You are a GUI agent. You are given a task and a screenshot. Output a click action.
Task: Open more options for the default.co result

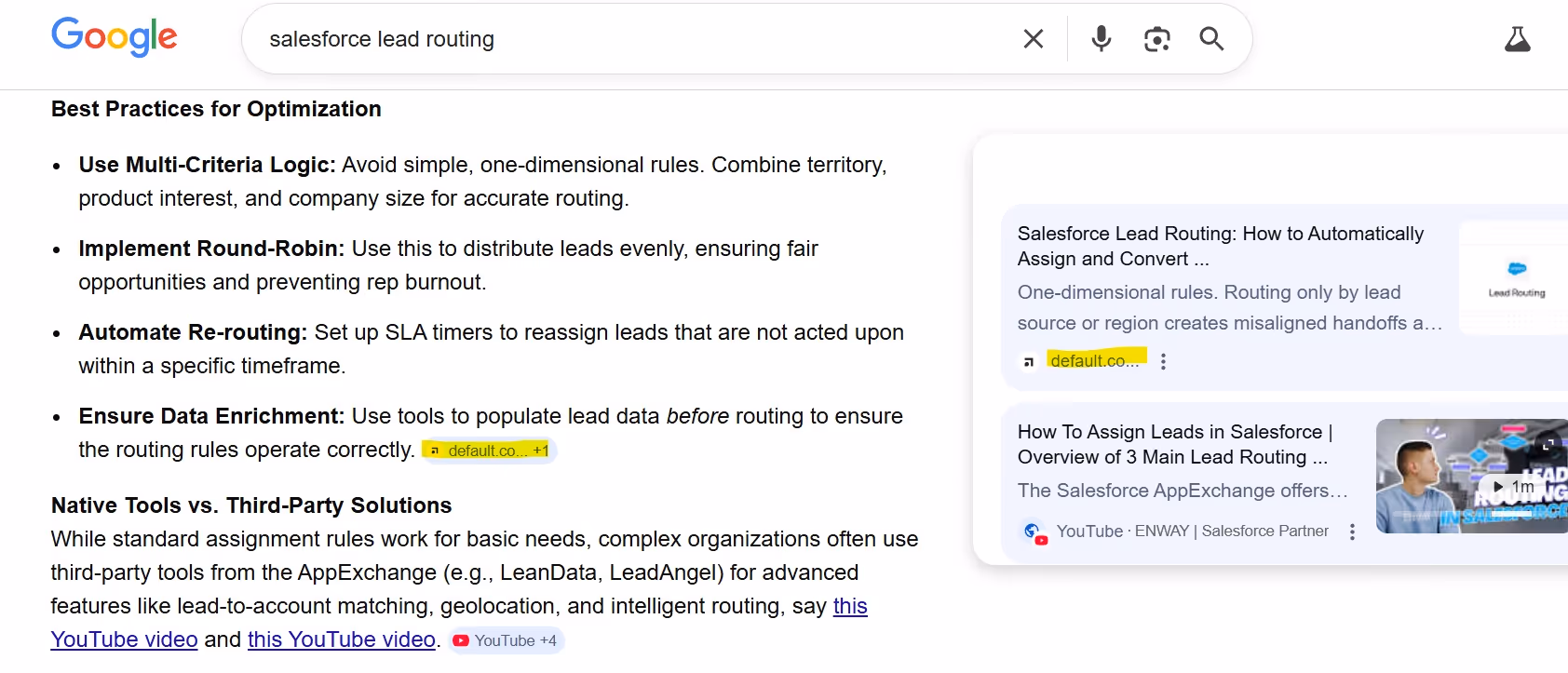[1163, 361]
